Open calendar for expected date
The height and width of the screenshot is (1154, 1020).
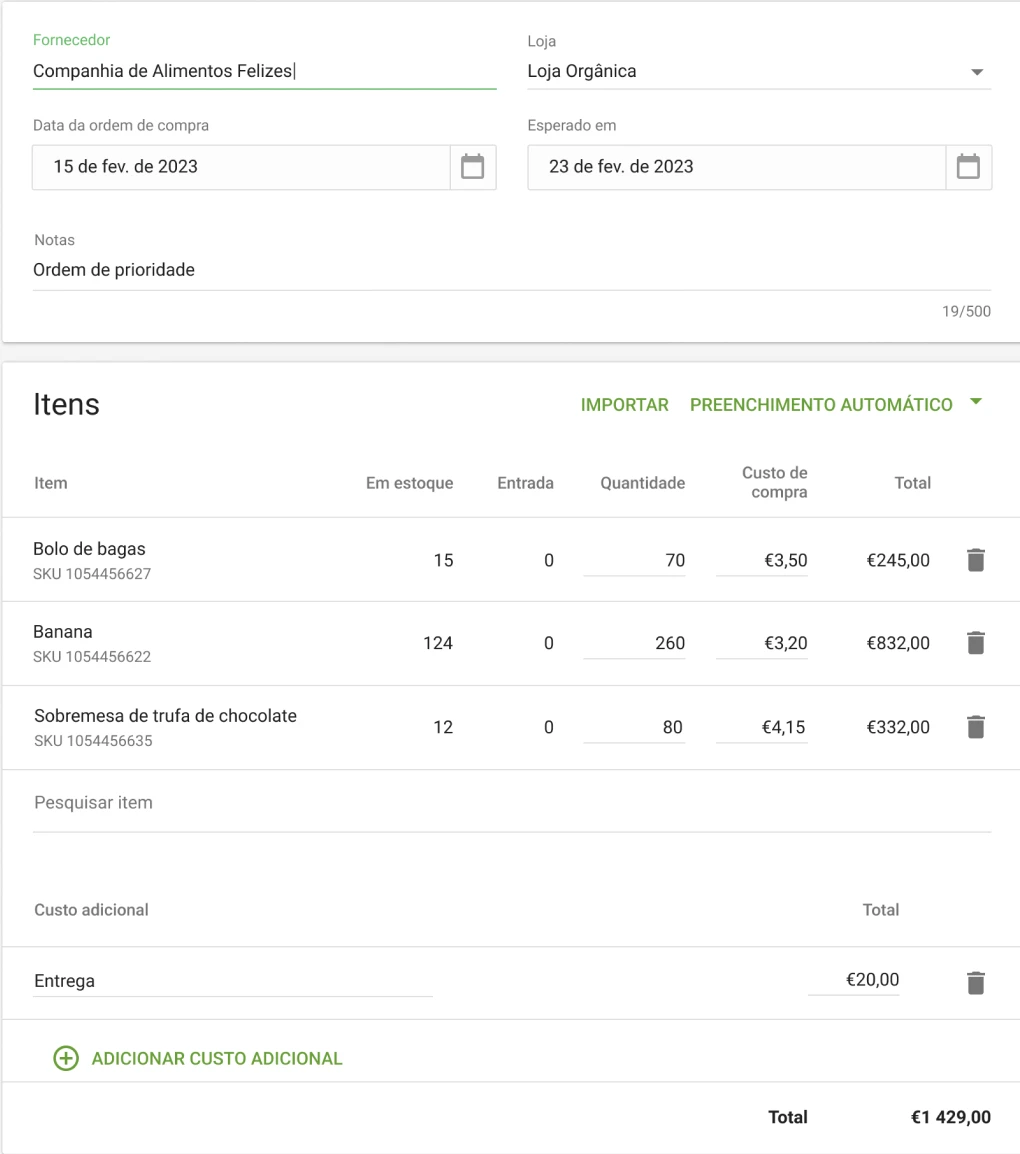(968, 167)
